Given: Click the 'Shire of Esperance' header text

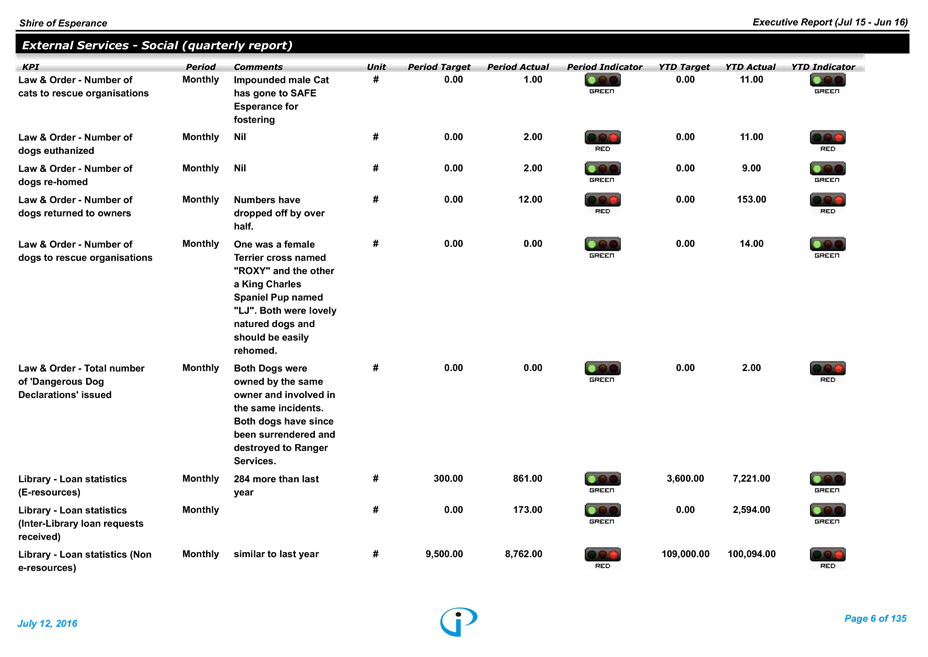Looking at the screenshot, I should 63,23.
